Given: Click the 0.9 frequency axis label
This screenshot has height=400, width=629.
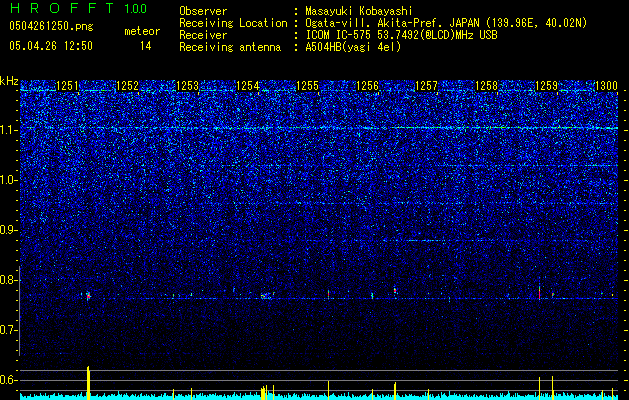Looking at the screenshot, I should pyautogui.click(x=8, y=230).
